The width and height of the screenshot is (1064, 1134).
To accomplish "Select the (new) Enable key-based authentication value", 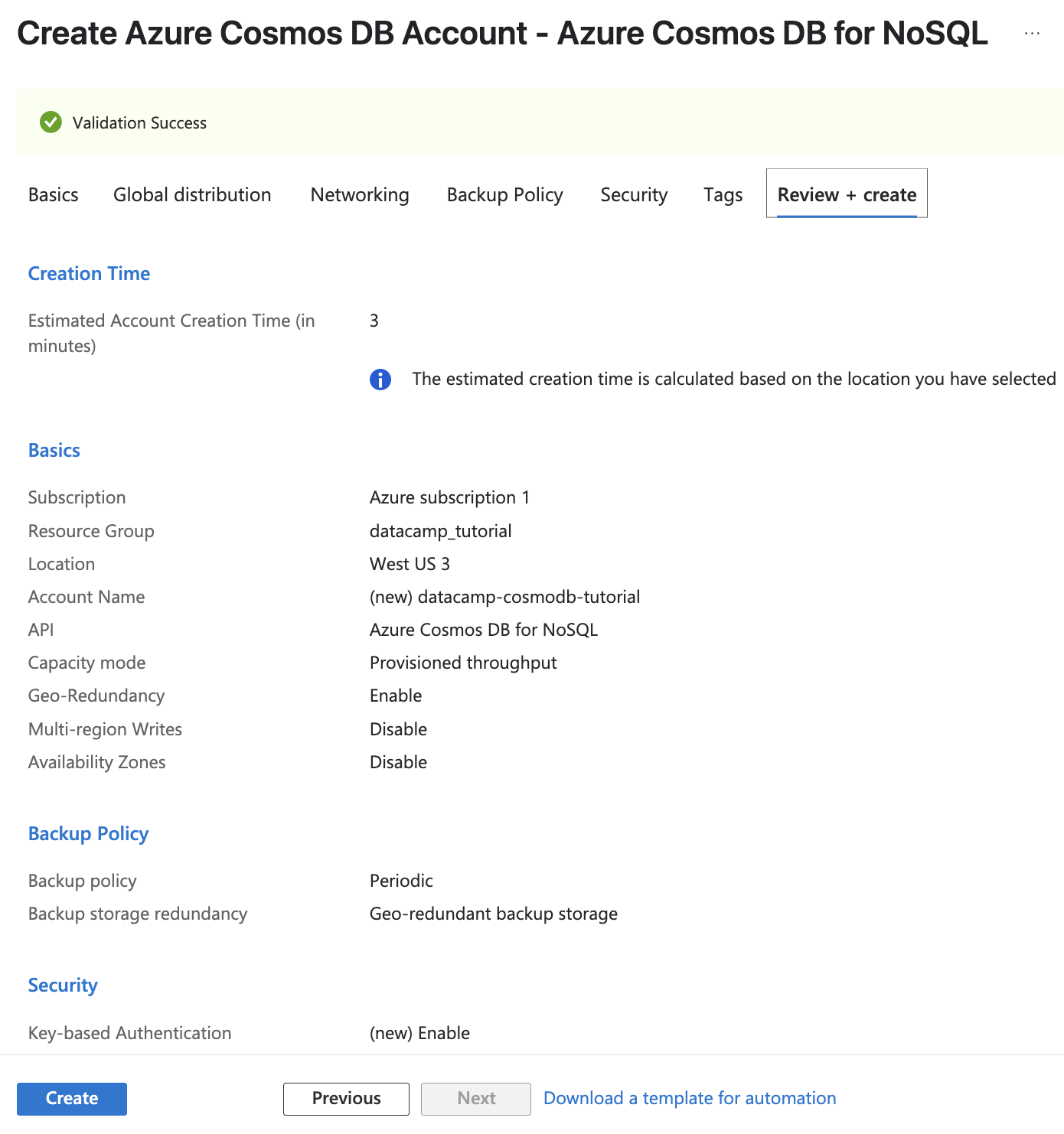I will [x=419, y=1034].
